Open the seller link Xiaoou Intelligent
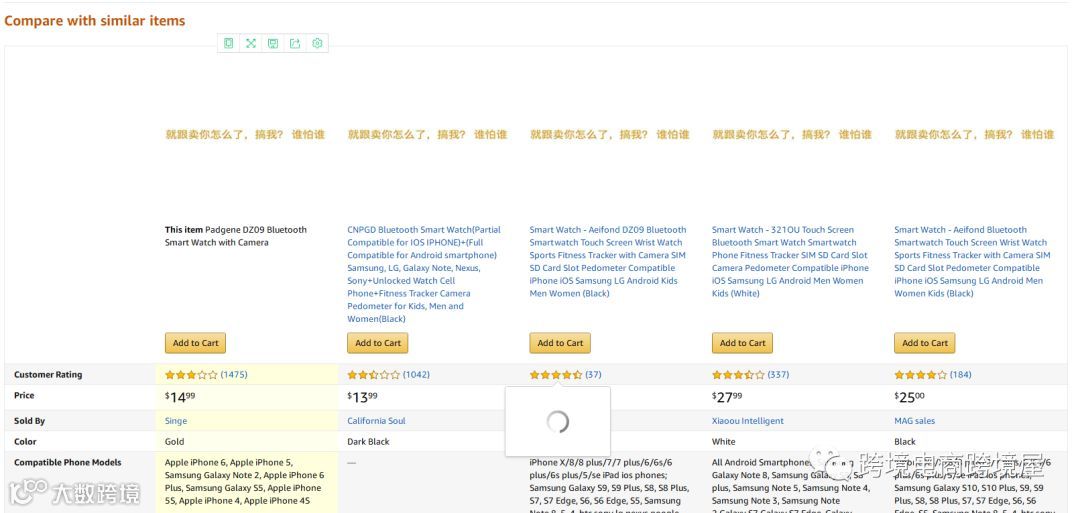The width and height of the screenshot is (1080, 513). [748, 421]
